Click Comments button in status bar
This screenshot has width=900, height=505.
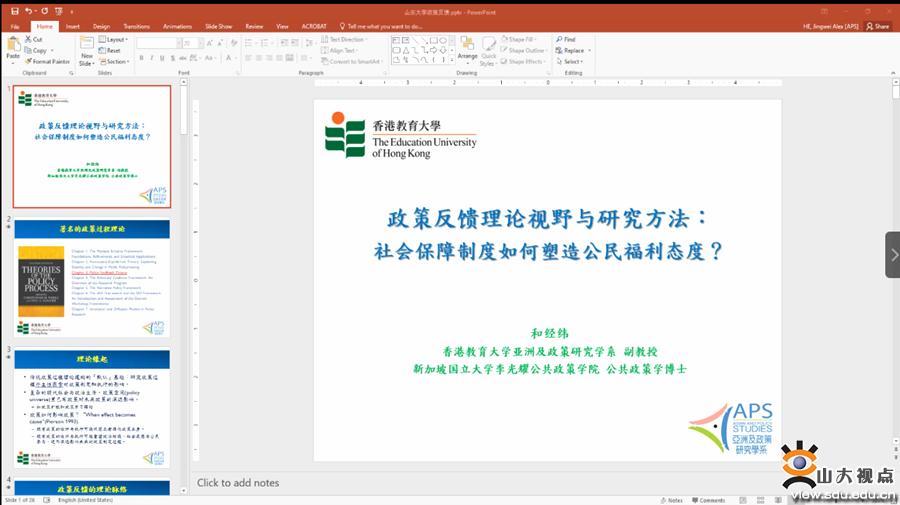click(708, 500)
